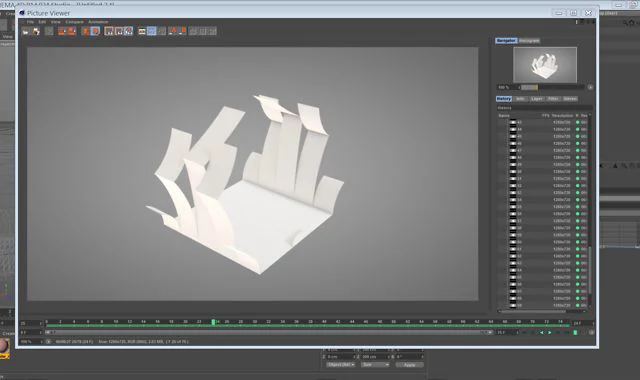Click the film strip icon in toolbar
The image size is (640, 380).
click(142, 31)
